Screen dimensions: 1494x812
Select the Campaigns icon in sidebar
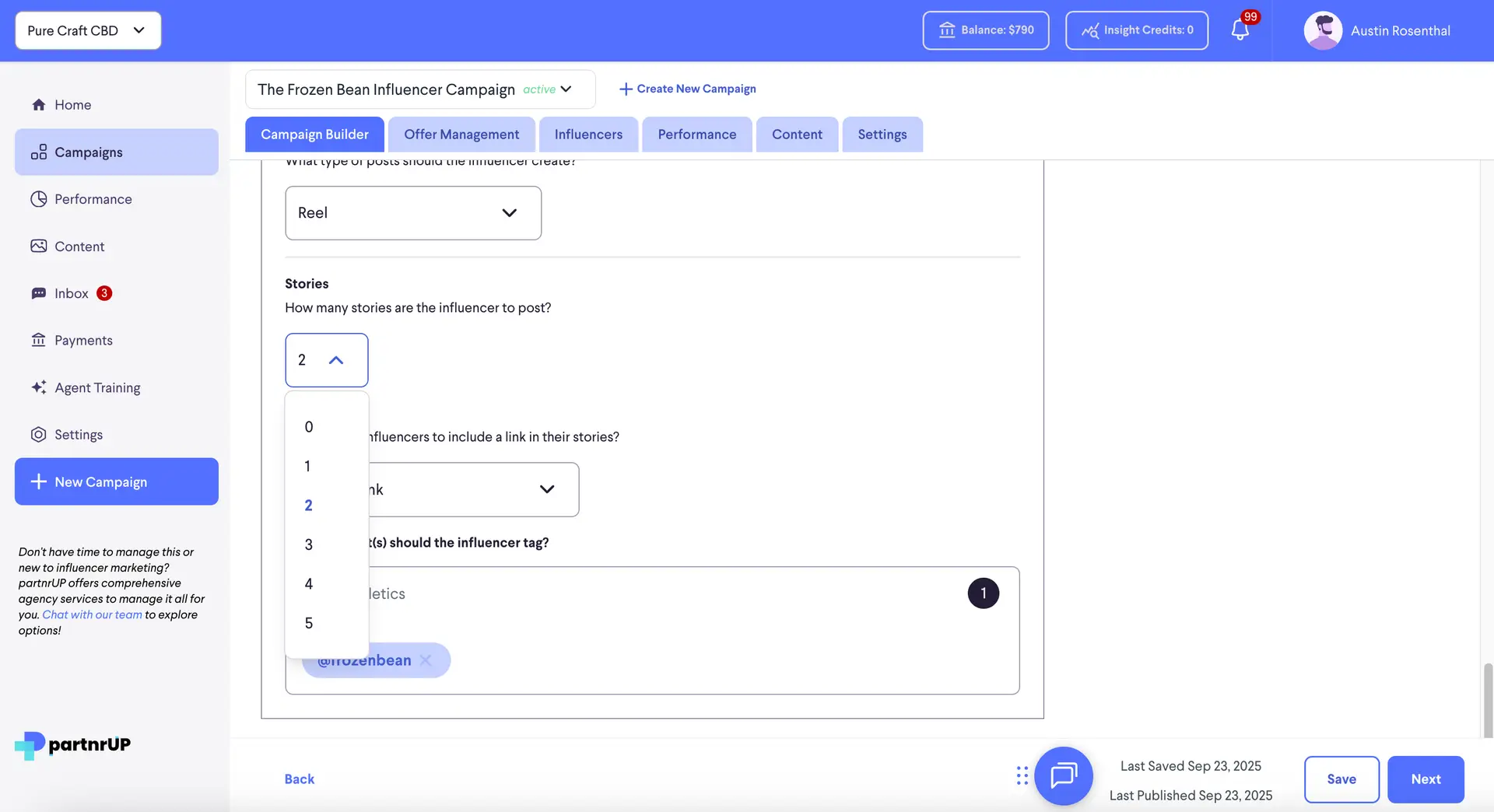point(38,152)
